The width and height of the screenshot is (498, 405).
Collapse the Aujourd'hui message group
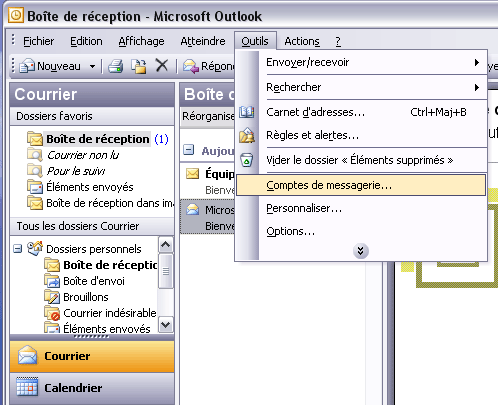point(189,150)
